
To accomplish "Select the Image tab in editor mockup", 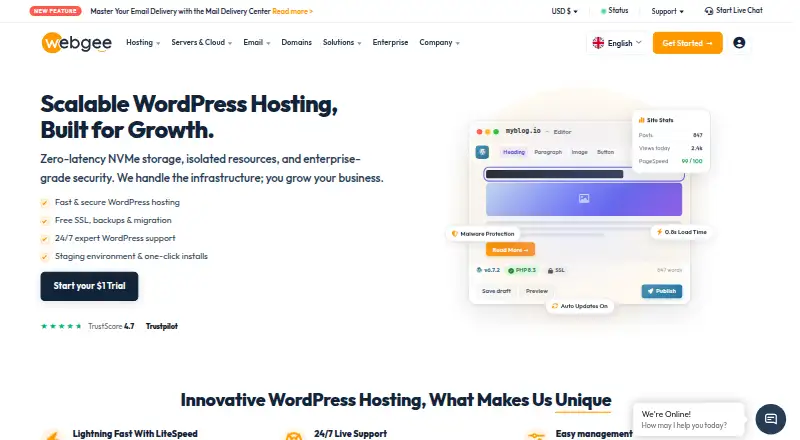I will 580,152.
